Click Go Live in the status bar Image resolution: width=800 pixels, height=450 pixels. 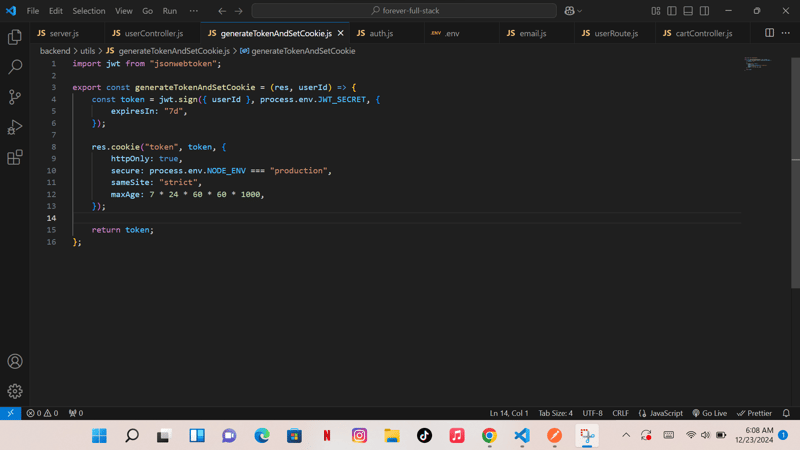coord(709,413)
